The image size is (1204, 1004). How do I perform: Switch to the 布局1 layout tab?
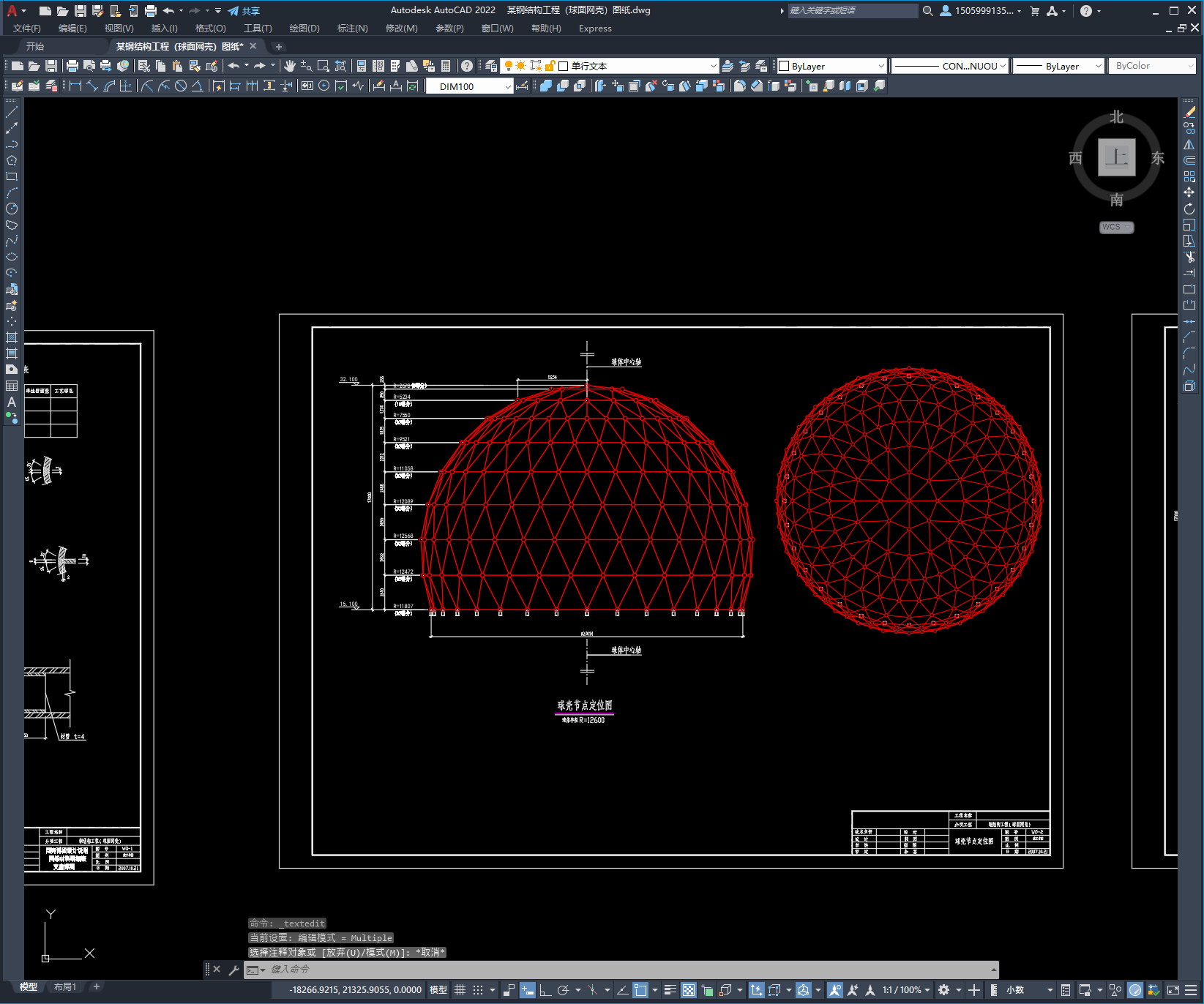[x=65, y=987]
